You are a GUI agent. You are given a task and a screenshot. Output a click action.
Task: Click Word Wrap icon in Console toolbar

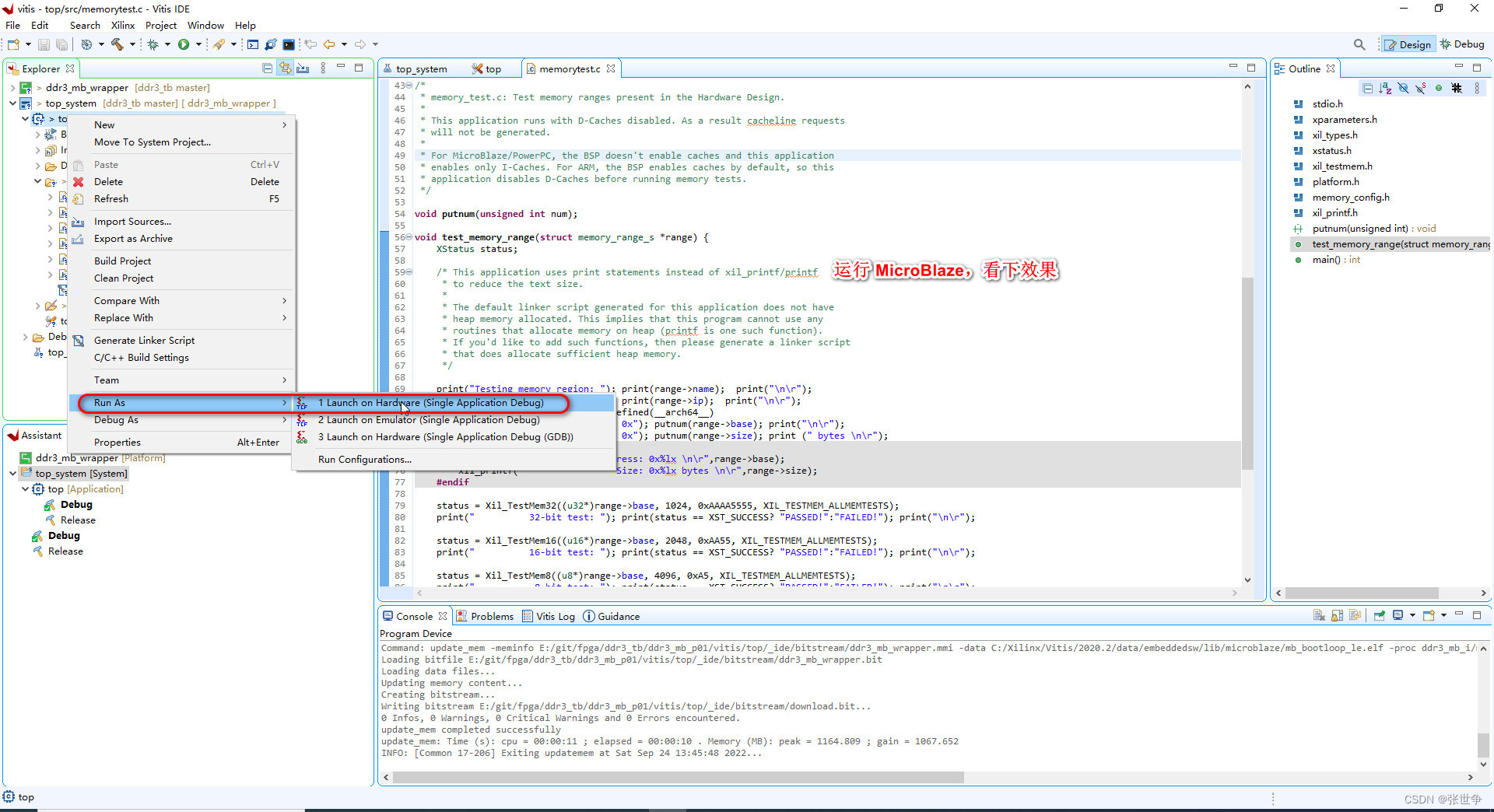[1355, 615]
